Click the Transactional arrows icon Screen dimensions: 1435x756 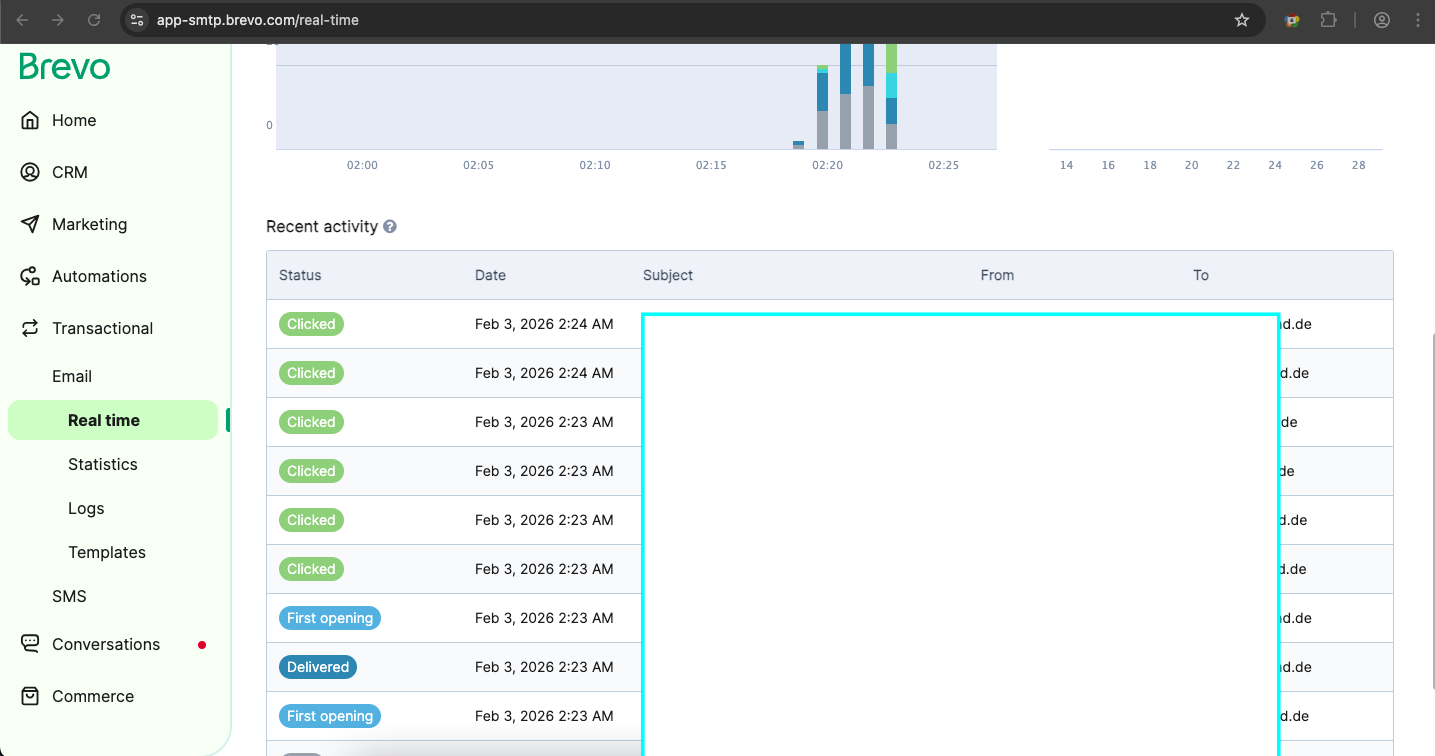[30, 328]
